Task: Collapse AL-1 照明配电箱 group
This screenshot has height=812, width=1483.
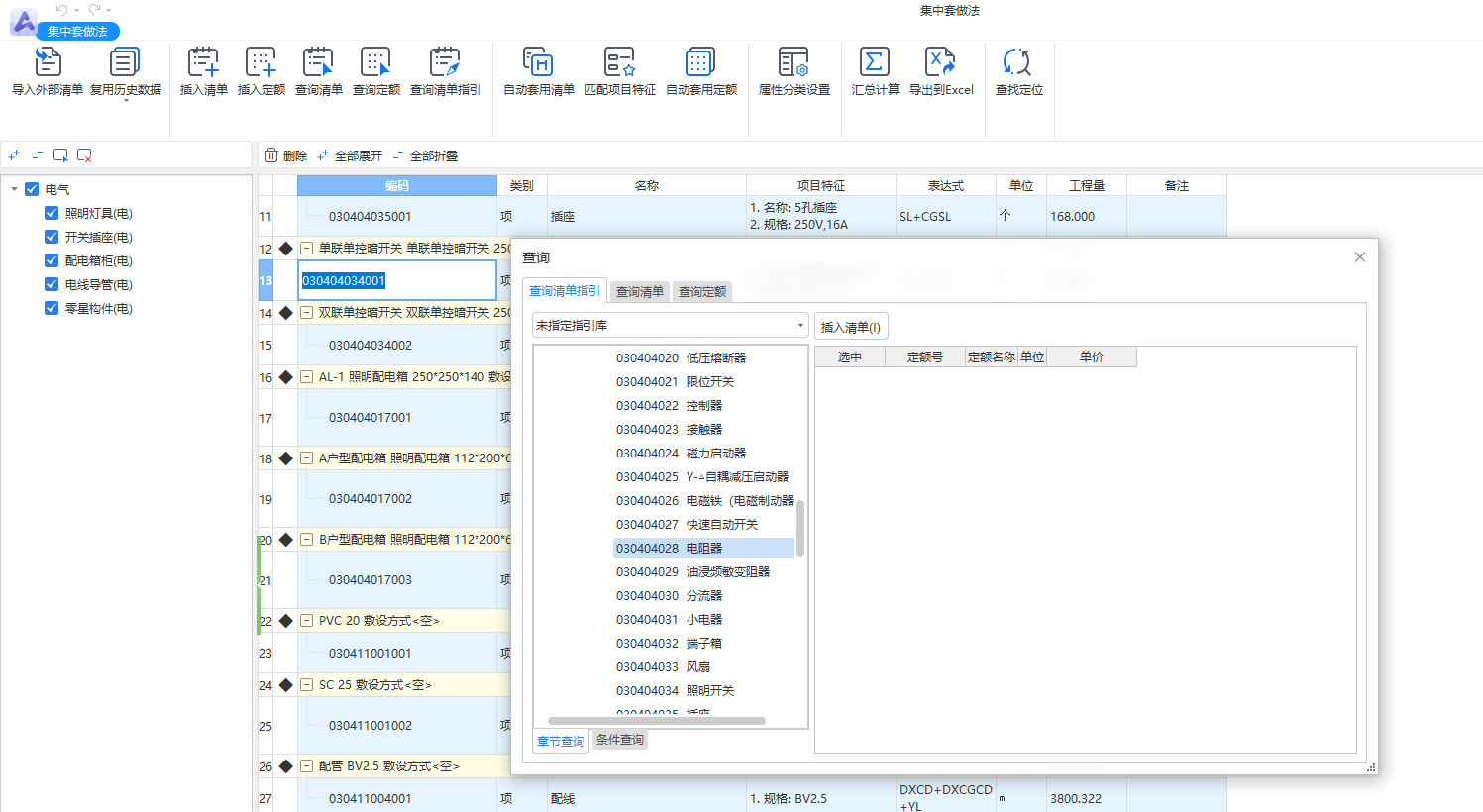Action: [x=307, y=377]
